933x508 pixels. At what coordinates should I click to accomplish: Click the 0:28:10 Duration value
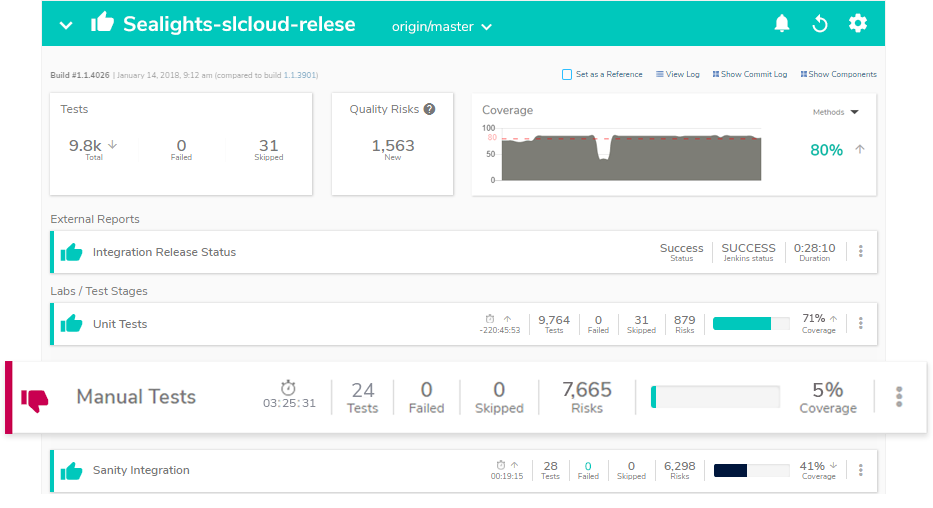pyautogui.click(x=815, y=248)
